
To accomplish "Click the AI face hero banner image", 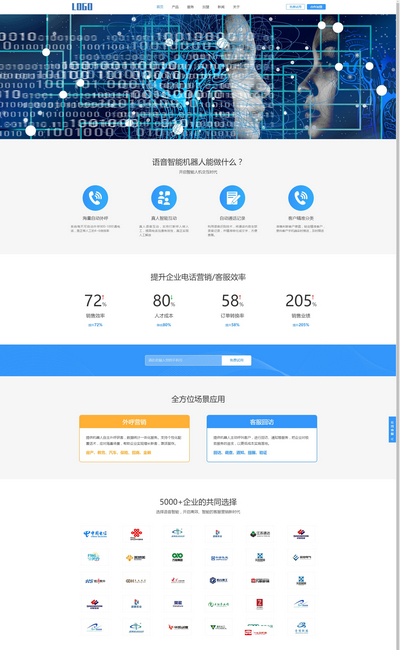I will click(x=198, y=76).
